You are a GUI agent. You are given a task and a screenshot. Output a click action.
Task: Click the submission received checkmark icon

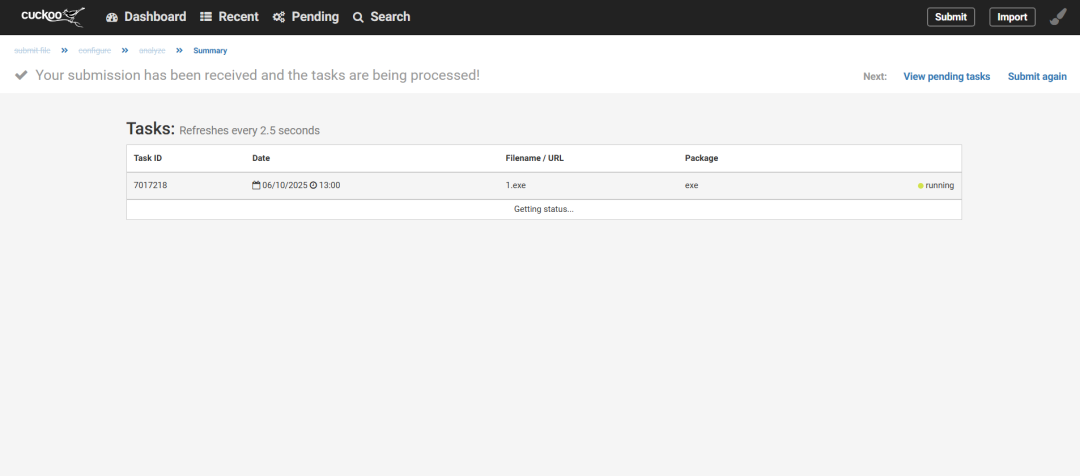pos(21,76)
